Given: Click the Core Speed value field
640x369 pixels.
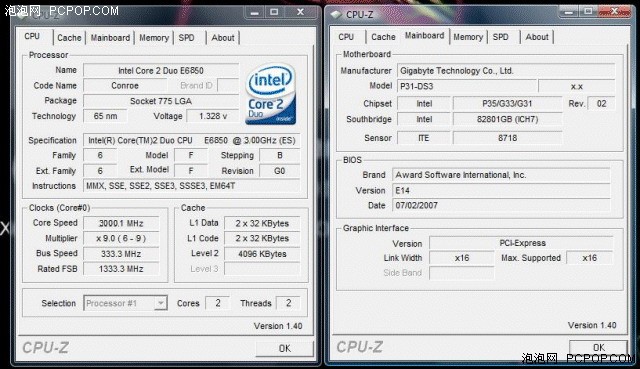Looking at the screenshot, I should 121,223.
